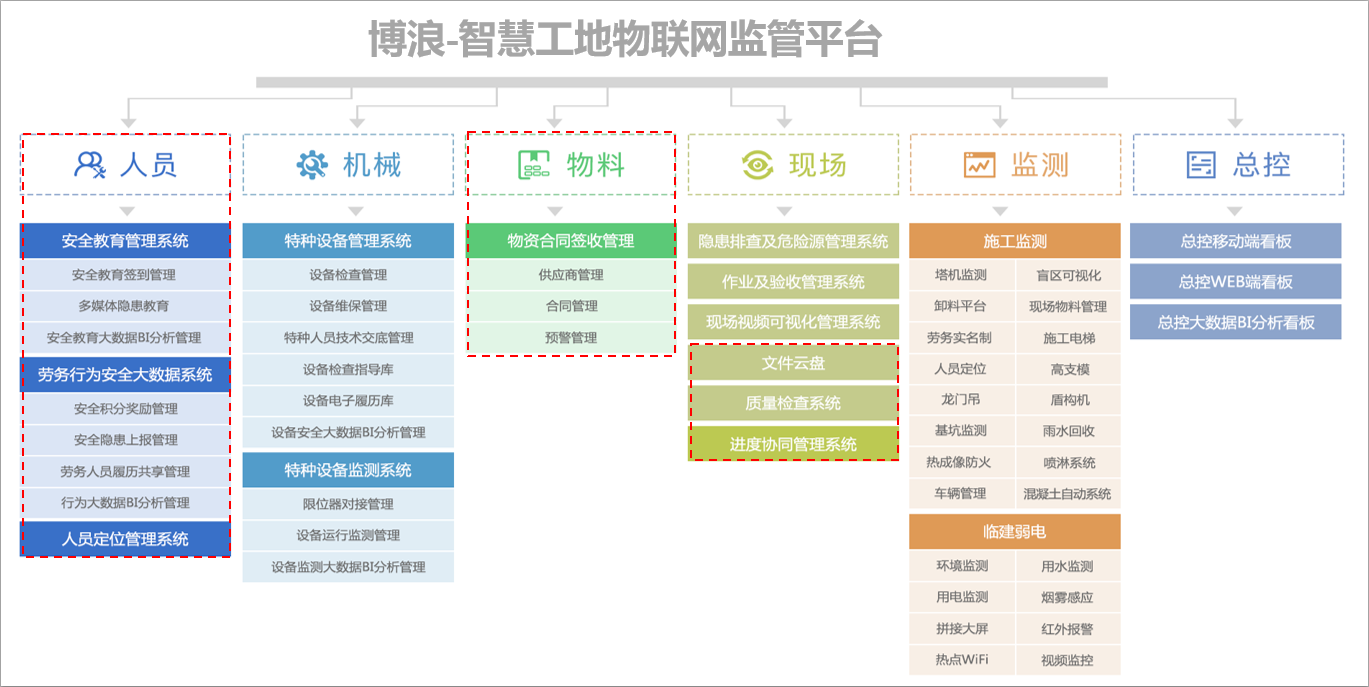
Task: Click the 物料 materials icon
Action: click(534, 164)
